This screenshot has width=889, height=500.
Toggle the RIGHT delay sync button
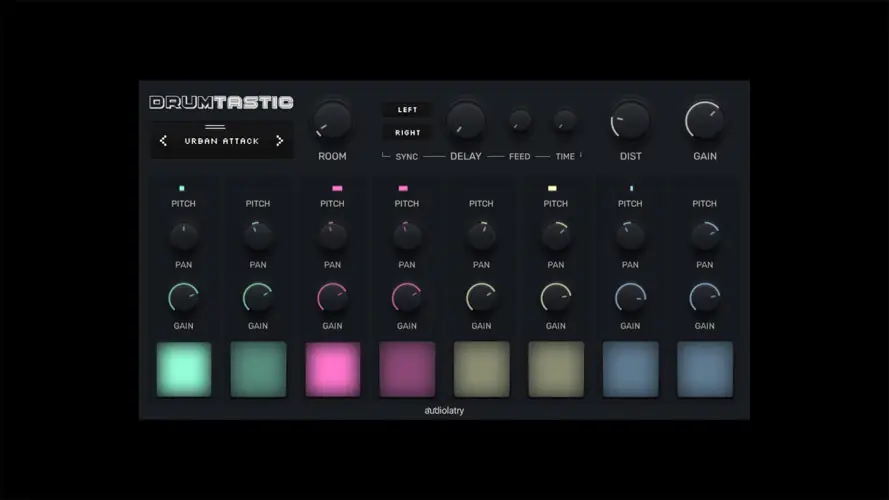click(407, 132)
